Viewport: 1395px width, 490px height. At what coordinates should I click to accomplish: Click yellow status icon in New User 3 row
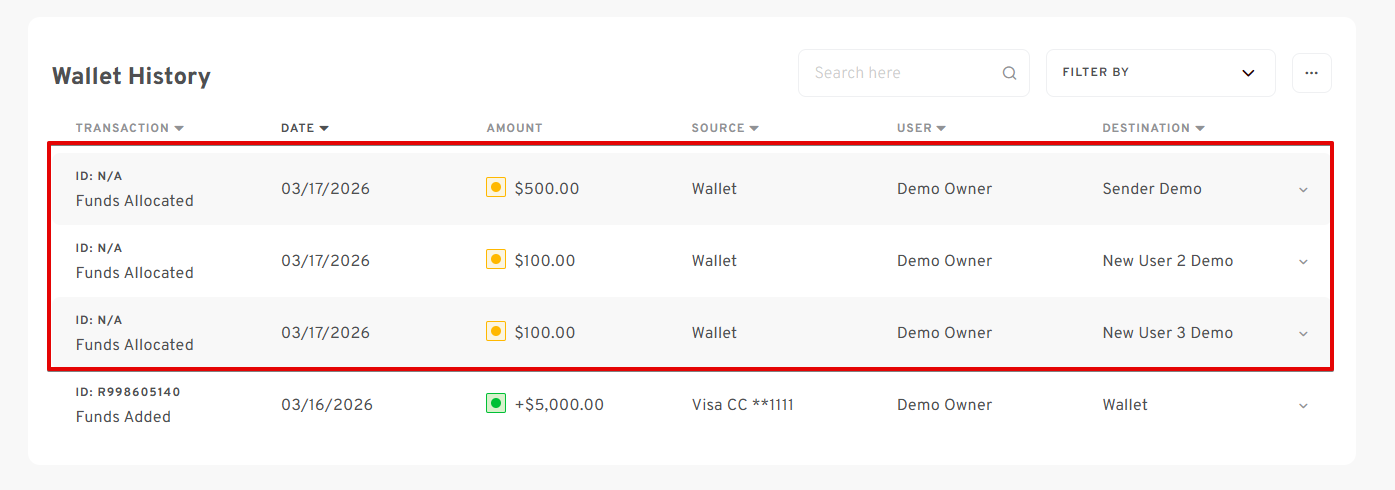[495, 332]
